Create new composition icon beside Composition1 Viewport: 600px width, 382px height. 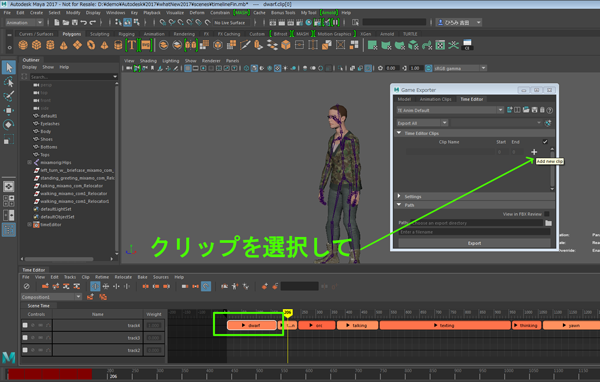coord(90,297)
